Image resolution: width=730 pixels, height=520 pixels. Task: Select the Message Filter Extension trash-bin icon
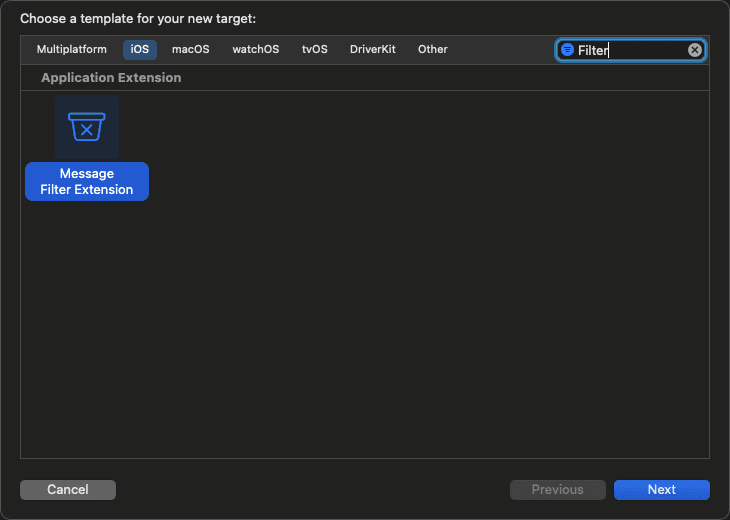pyautogui.click(x=87, y=127)
